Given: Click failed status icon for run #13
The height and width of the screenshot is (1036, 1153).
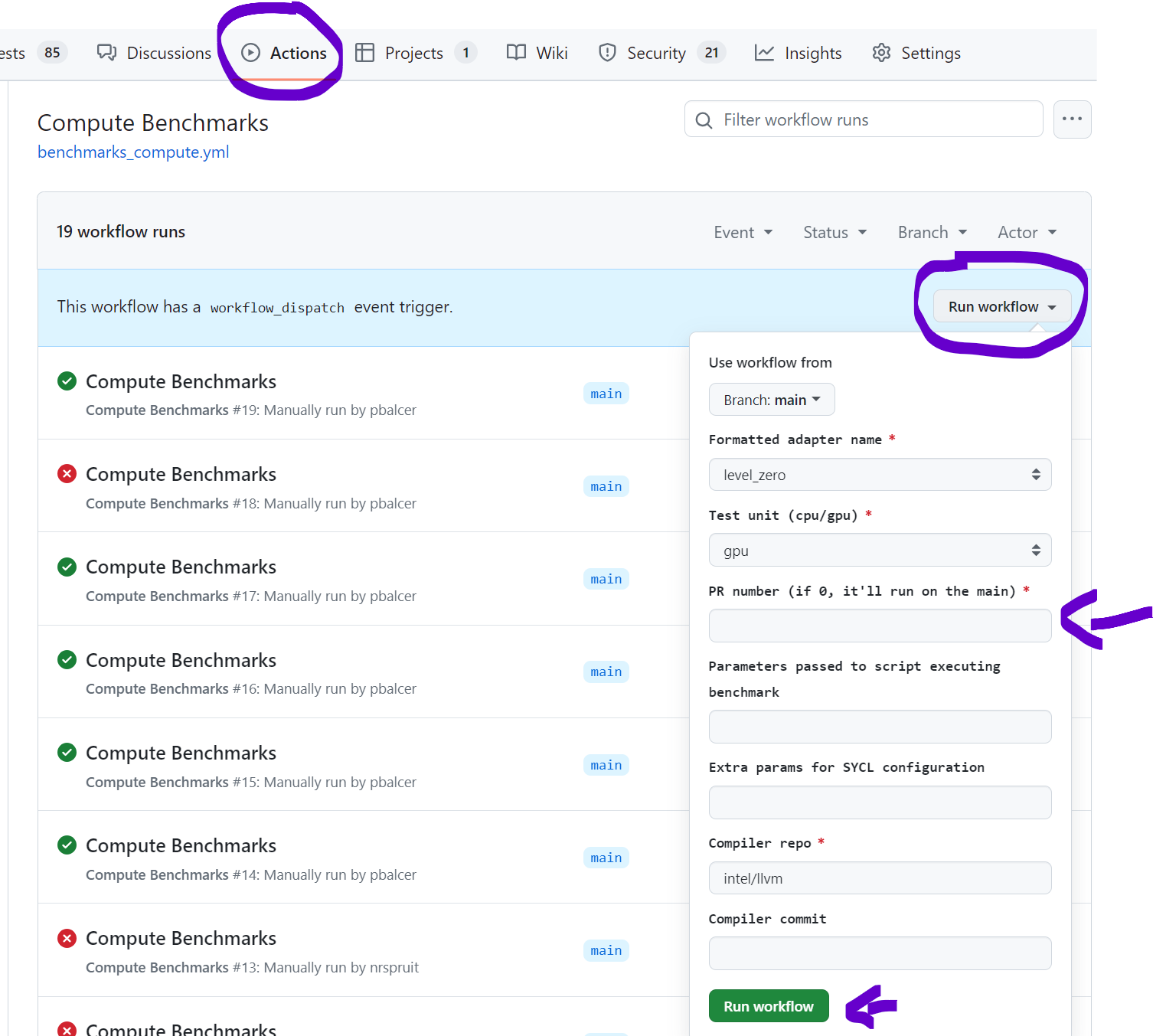Looking at the screenshot, I should [67, 938].
